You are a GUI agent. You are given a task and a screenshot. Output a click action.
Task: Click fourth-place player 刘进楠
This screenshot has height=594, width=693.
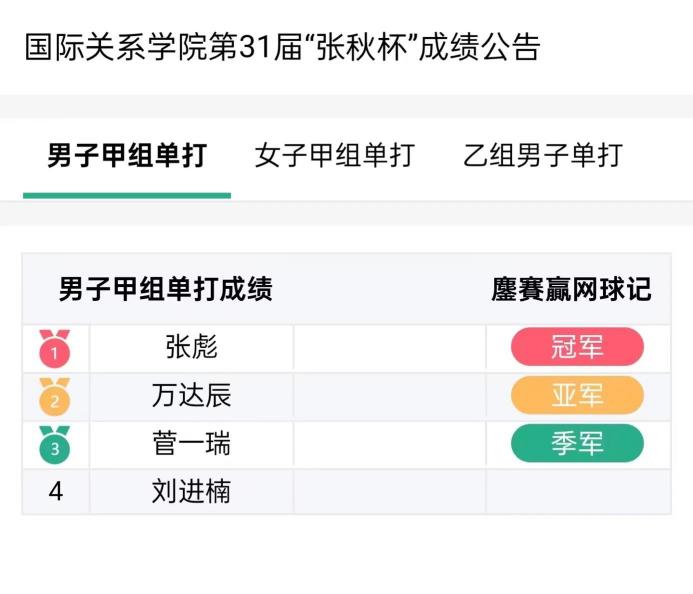tap(191, 491)
